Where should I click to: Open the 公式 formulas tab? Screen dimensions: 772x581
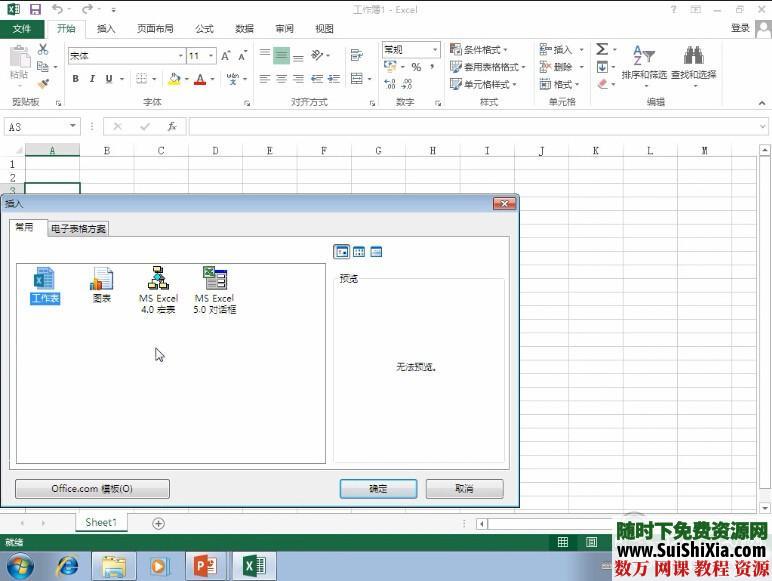point(204,29)
